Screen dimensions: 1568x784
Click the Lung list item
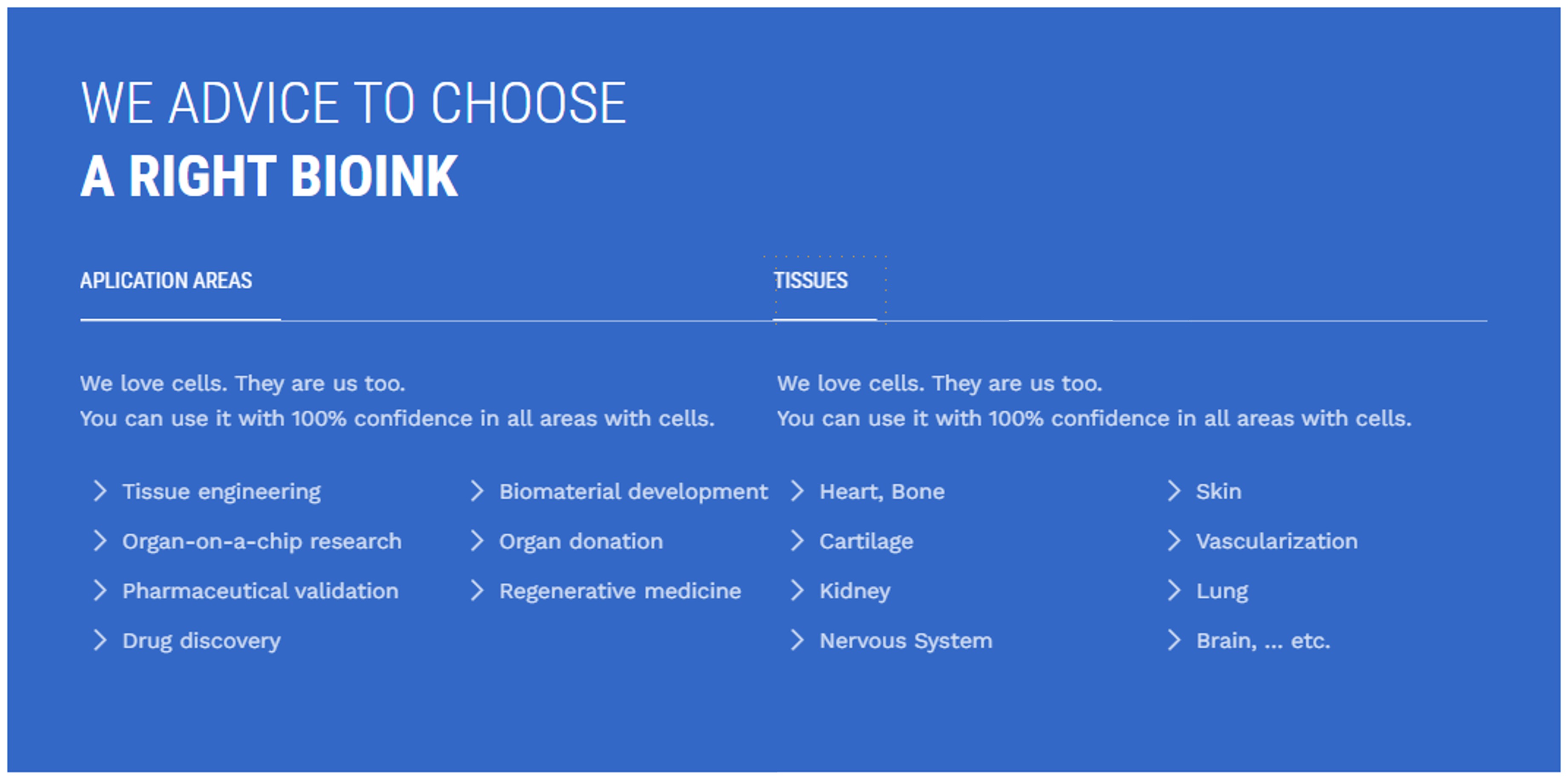click(1222, 591)
